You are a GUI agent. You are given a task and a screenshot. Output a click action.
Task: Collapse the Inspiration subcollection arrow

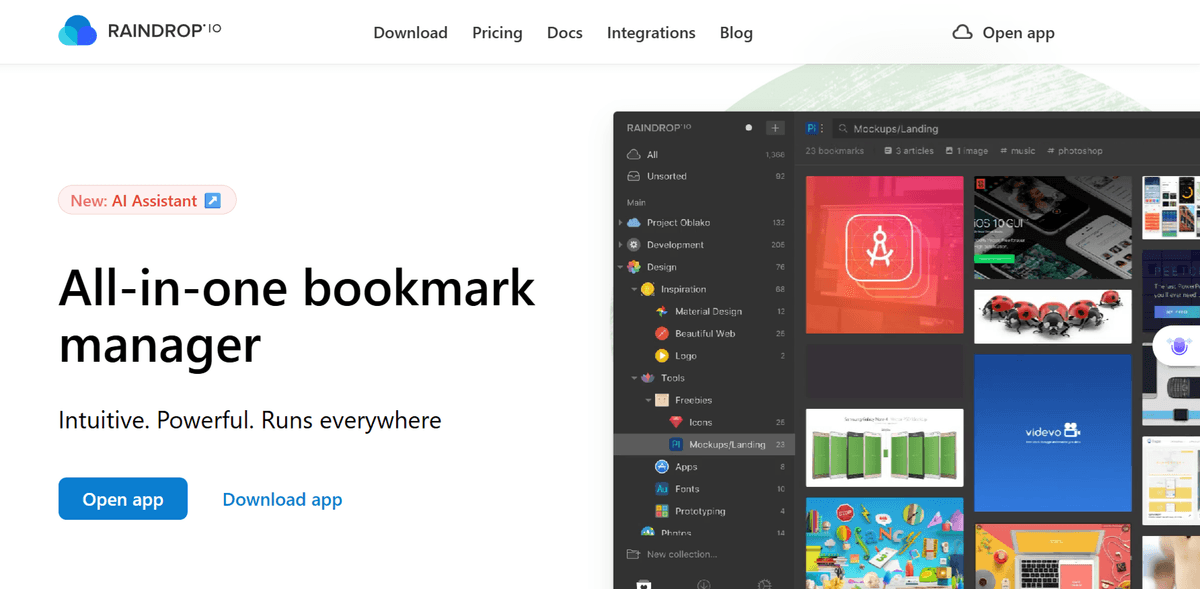[634, 289]
